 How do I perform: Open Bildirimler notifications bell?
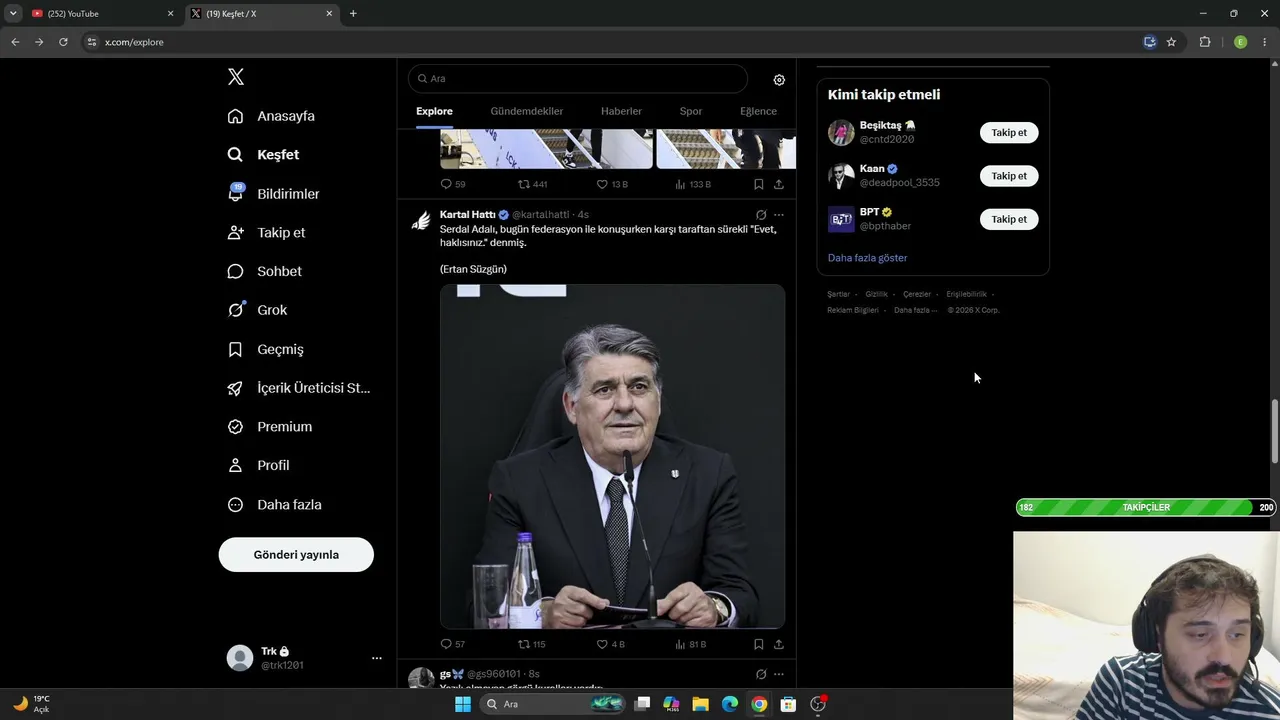274,194
